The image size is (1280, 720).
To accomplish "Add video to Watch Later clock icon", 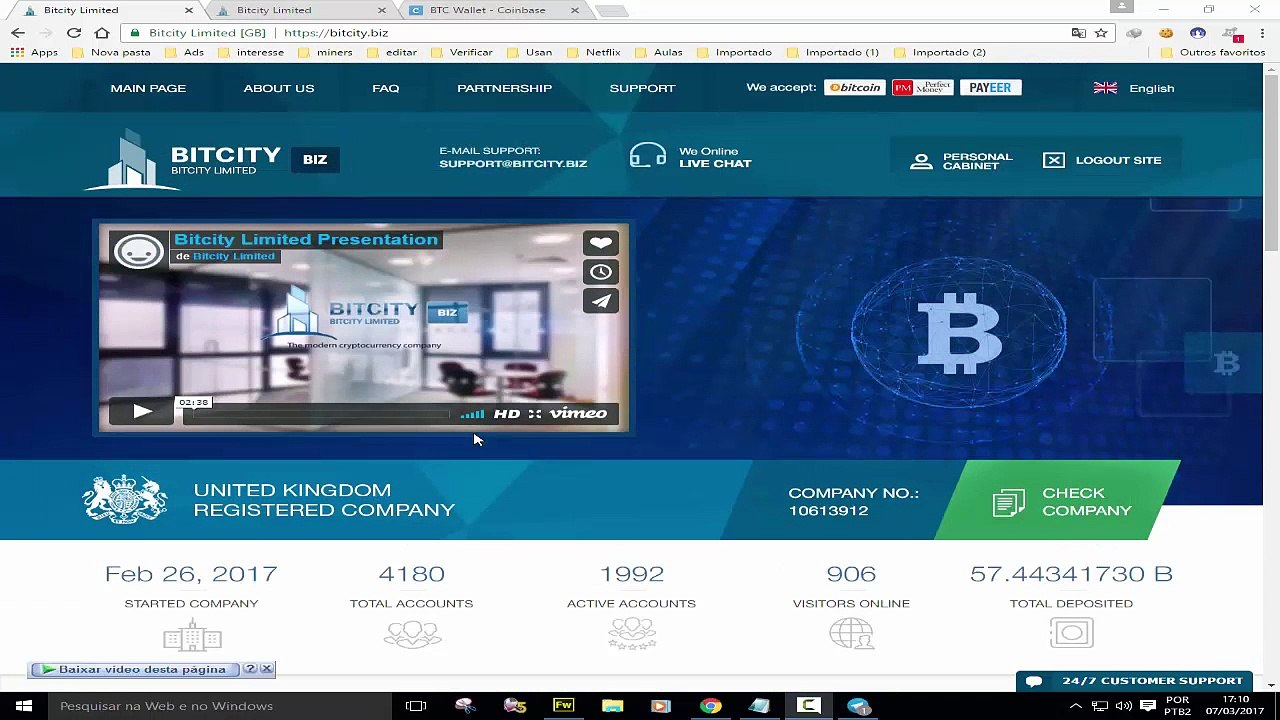I will [x=601, y=272].
